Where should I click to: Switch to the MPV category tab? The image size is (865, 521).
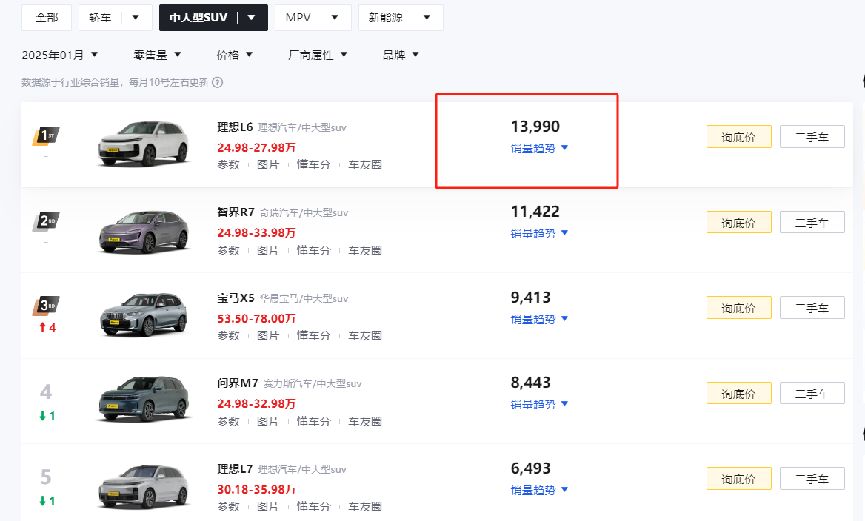(x=312, y=18)
